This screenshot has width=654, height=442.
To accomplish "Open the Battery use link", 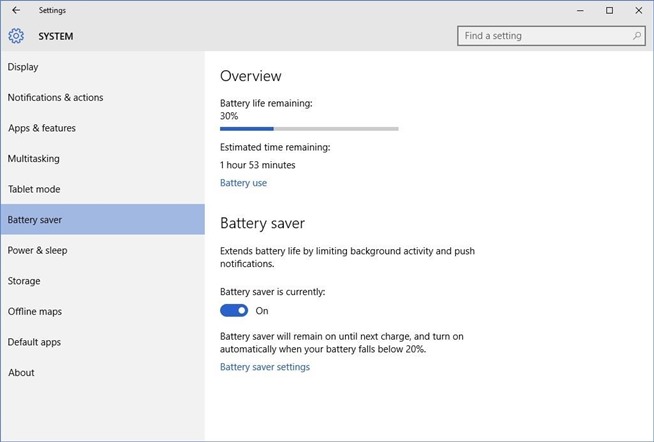I will (x=243, y=183).
